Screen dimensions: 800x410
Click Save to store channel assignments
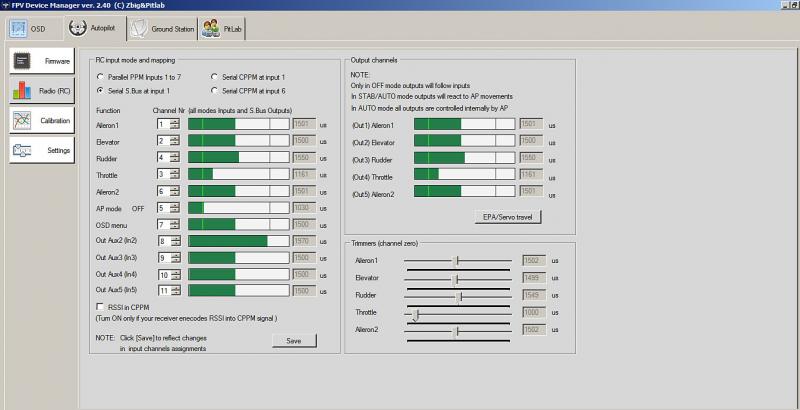(294, 340)
